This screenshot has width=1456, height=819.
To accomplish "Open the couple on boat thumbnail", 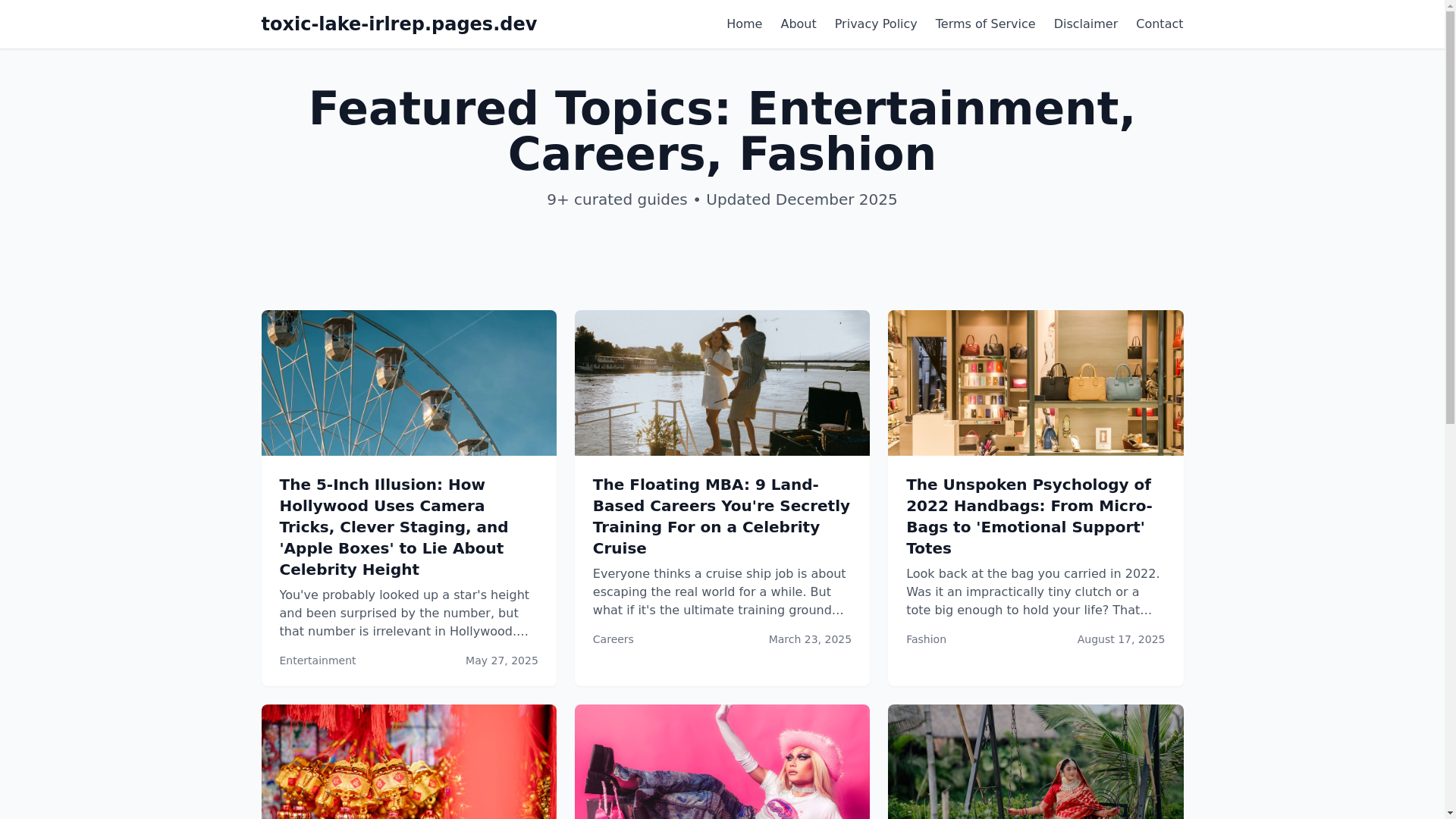I will (x=722, y=383).
